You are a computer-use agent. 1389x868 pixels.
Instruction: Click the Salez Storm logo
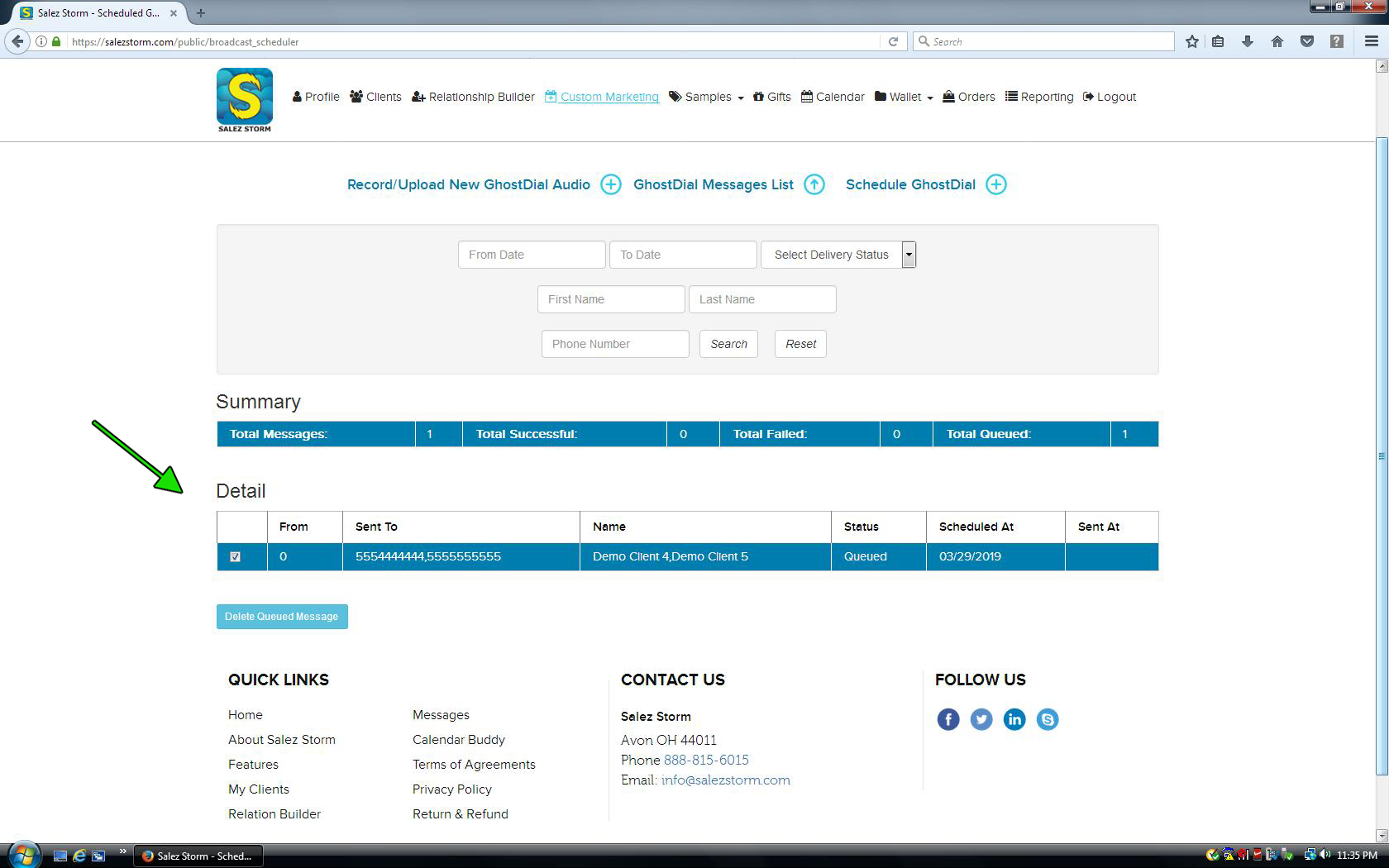[244, 99]
